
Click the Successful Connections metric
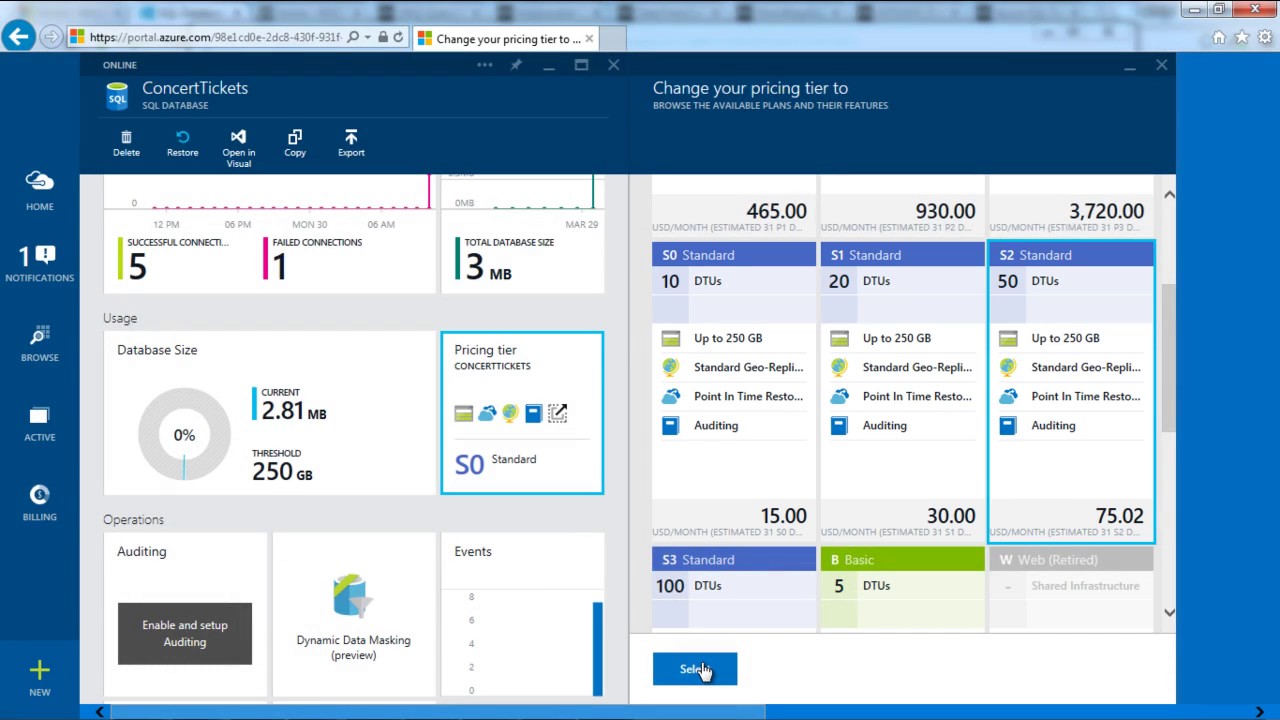coord(176,260)
